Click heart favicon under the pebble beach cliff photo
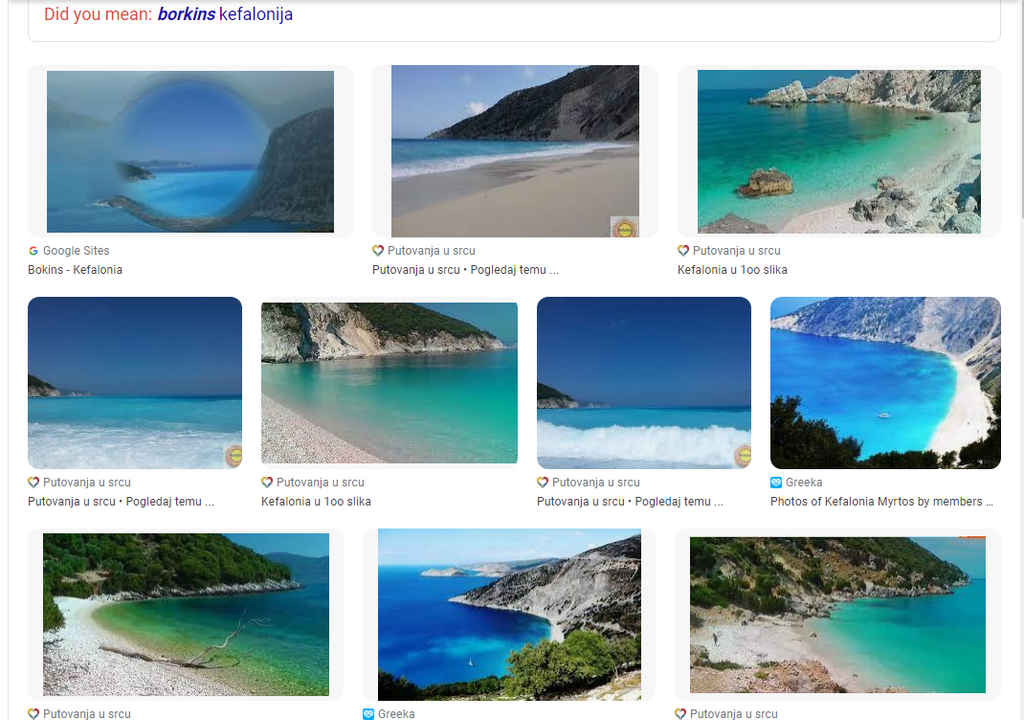This screenshot has width=1024, height=720. pyautogui.click(x=266, y=483)
